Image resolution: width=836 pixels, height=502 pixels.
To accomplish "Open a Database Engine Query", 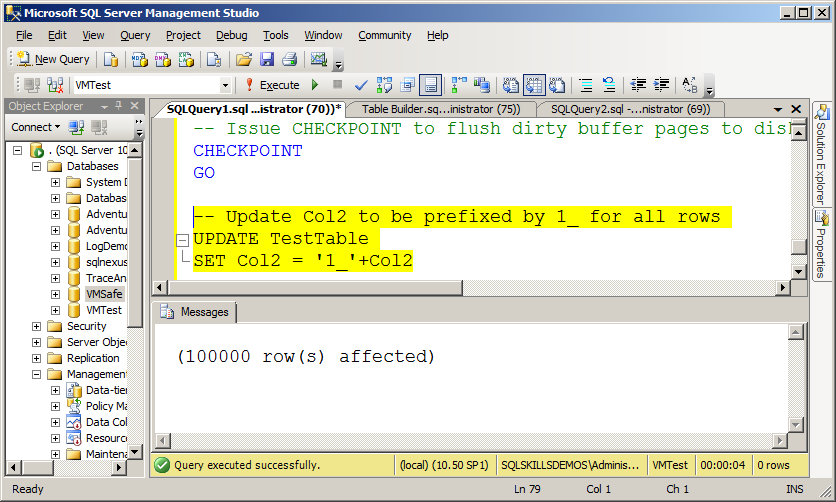I will coord(111,59).
